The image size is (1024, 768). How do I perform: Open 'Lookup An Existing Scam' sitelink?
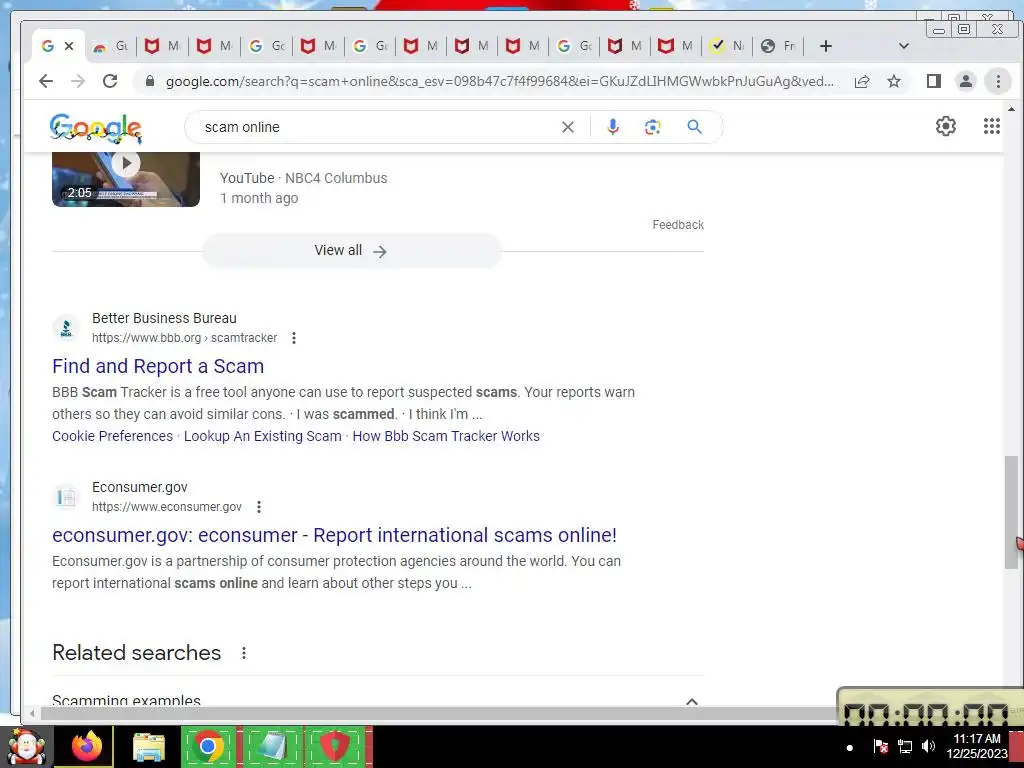pyautogui.click(x=263, y=436)
